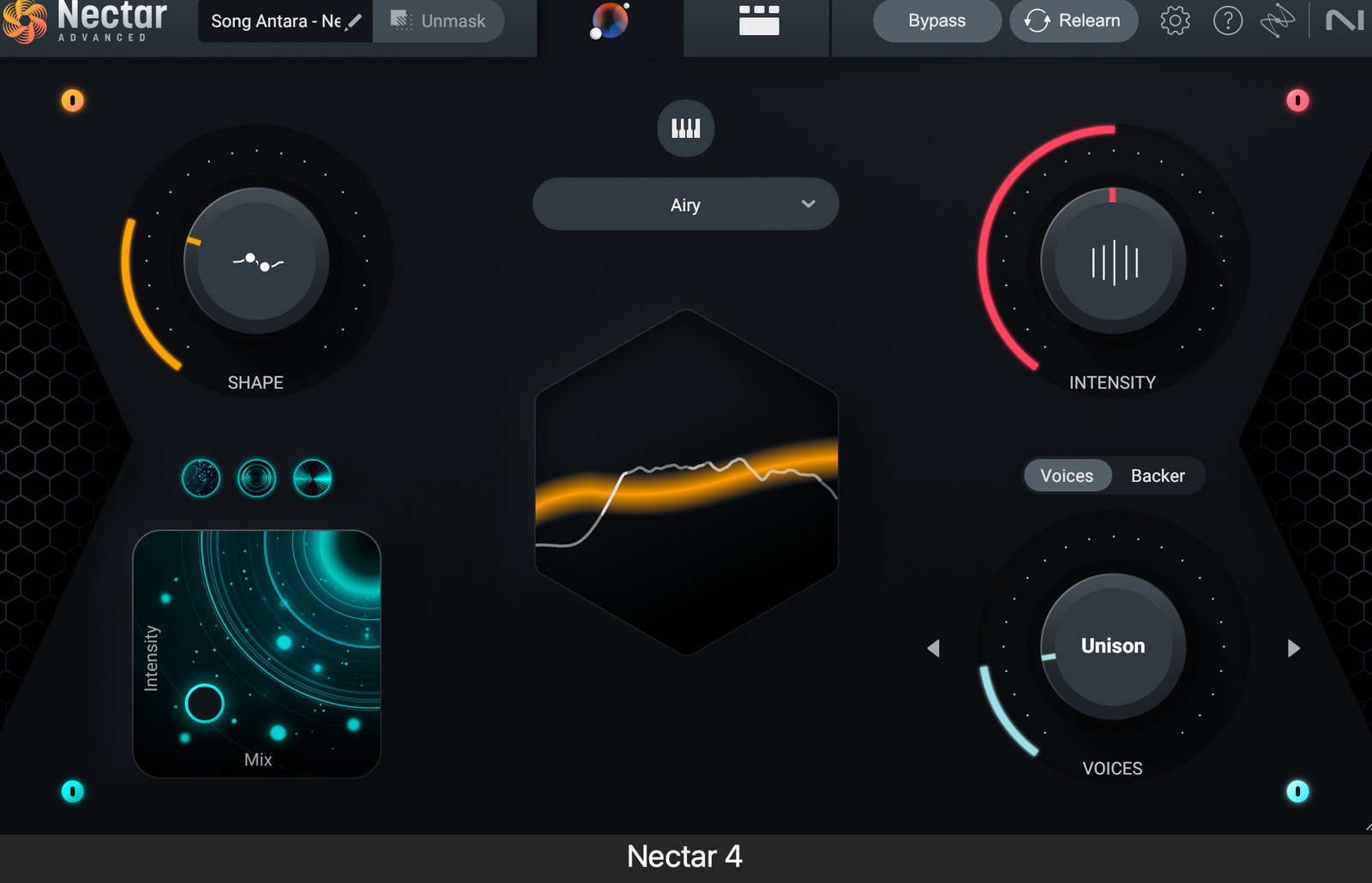Select the concentric rings reverb style icon
The width and height of the screenshot is (1372, 883).
tap(257, 478)
